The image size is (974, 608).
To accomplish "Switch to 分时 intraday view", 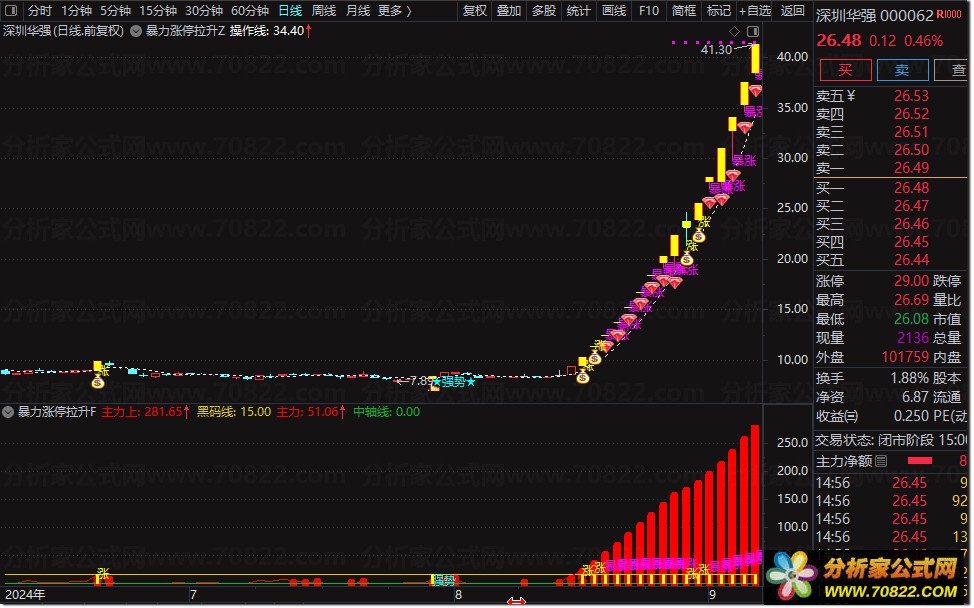I will (x=40, y=11).
